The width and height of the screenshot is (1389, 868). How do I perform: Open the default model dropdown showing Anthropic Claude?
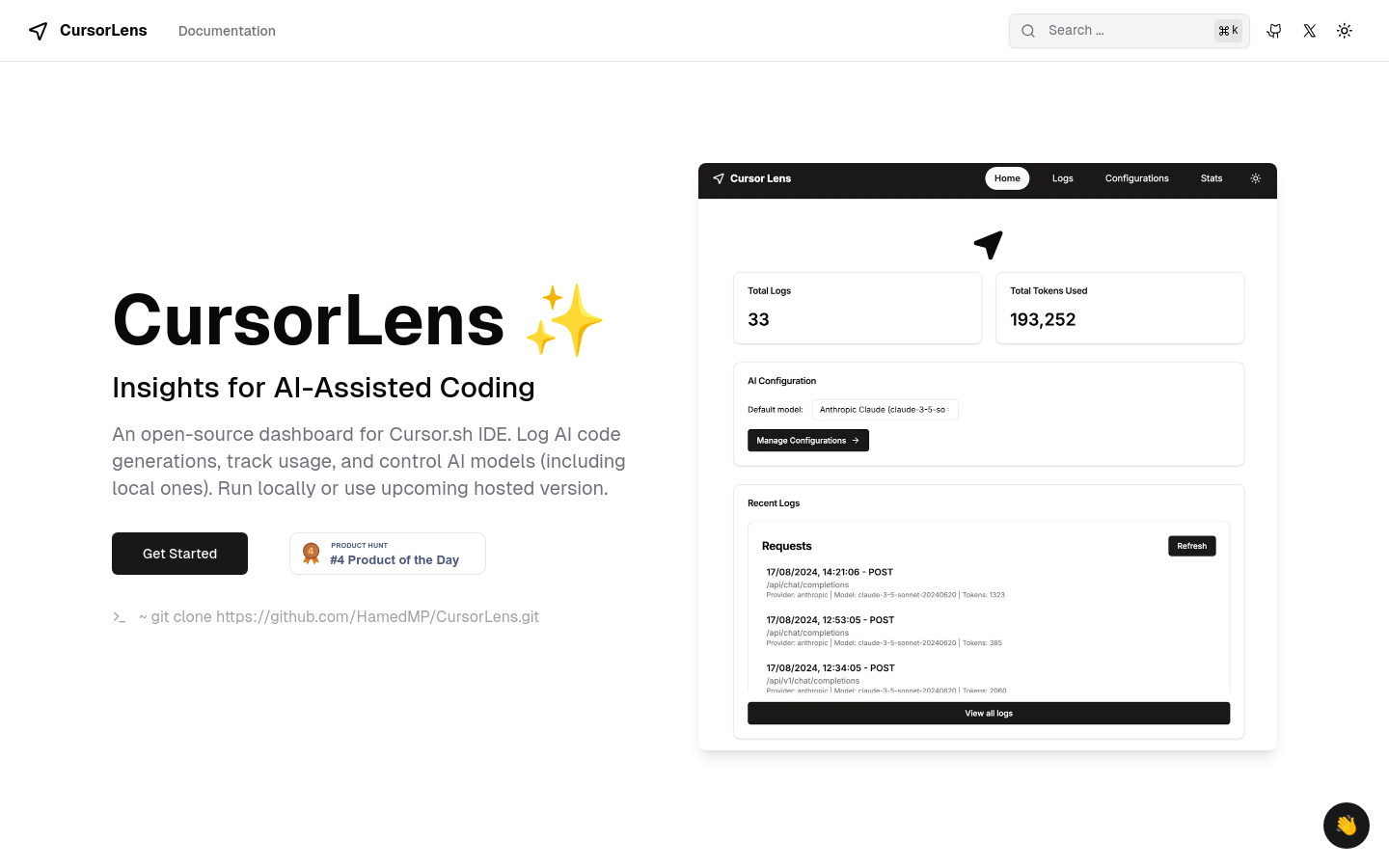pyautogui.click(x=885, y=409)
